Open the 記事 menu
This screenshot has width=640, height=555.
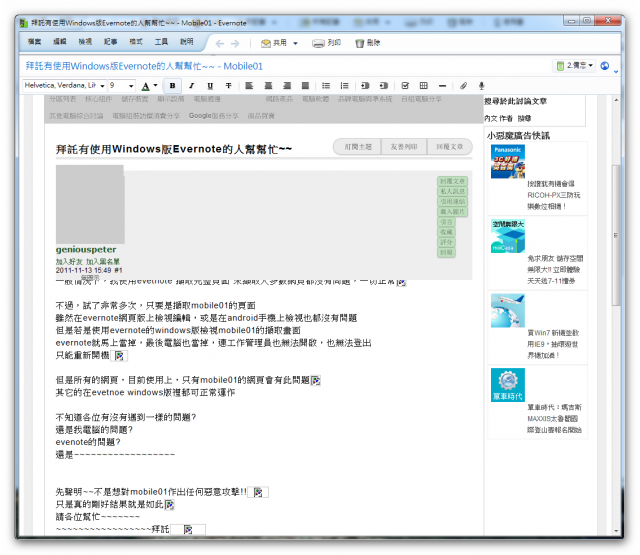(110, 42)
